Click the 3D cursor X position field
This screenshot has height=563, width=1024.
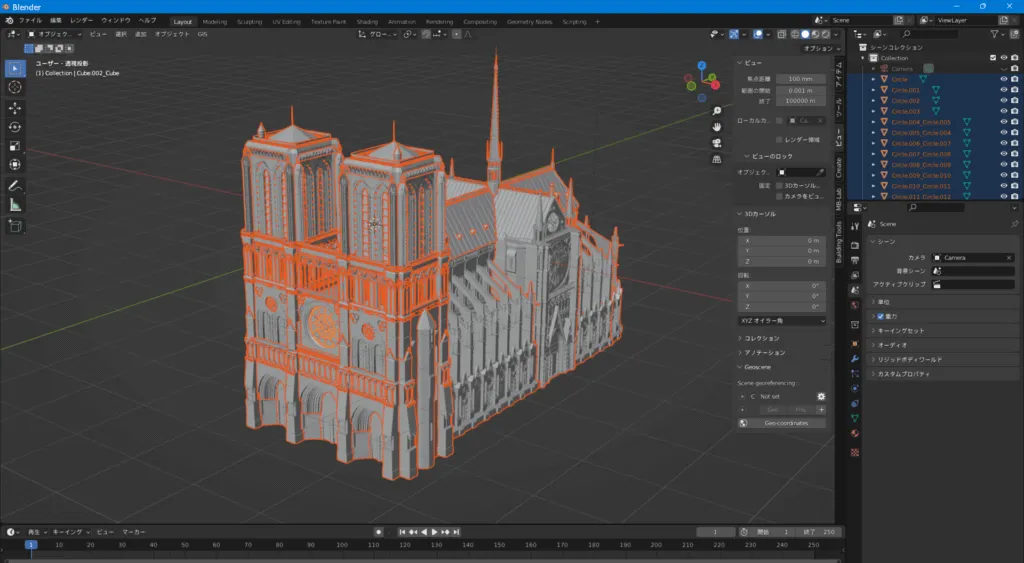point(782,240)
